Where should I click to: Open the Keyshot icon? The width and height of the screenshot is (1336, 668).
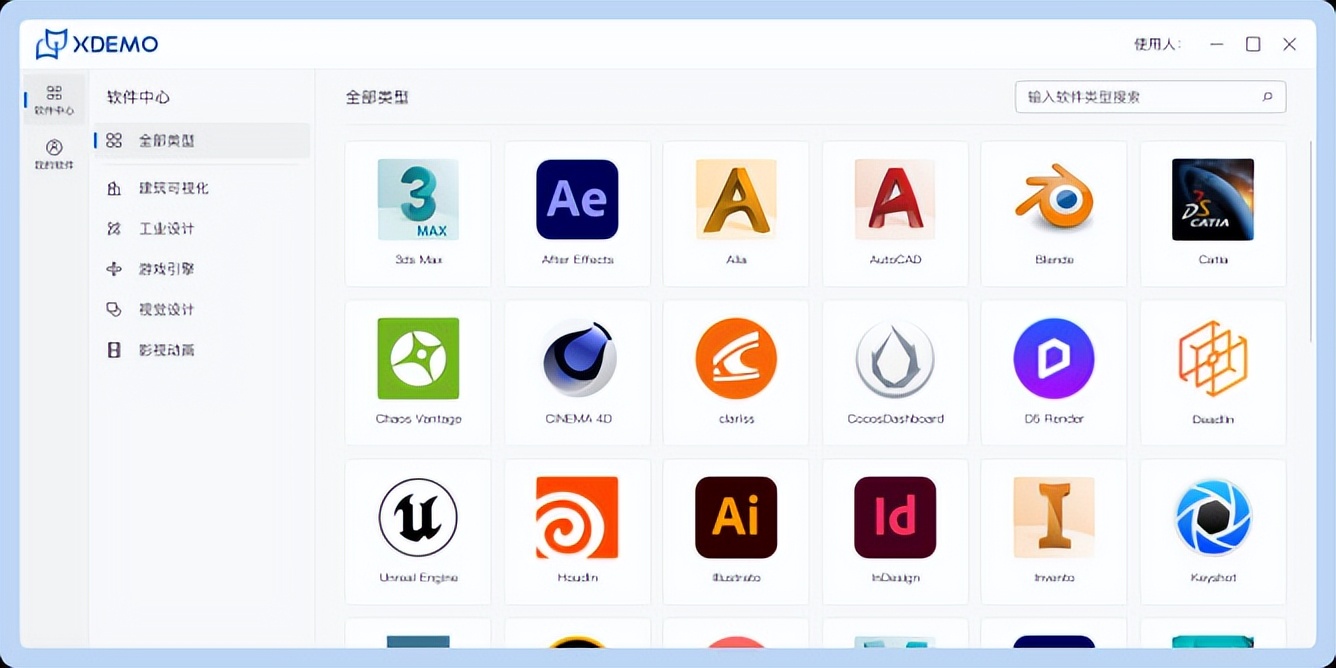pos(1213,517)
